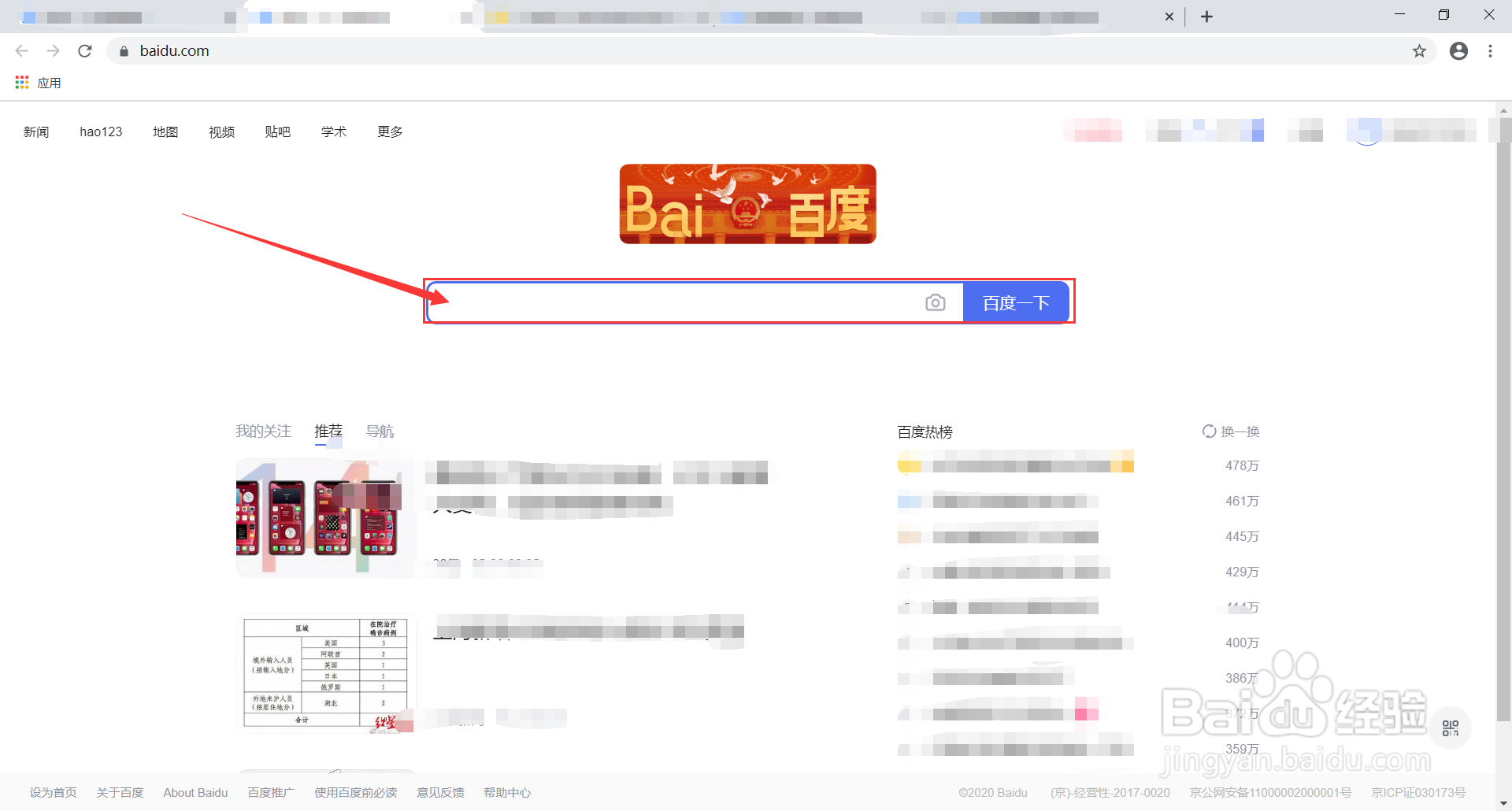This screenshot has width=1512, height=811.
Task: Open the apps grid shortcut in the bookmarks bar
Action: coord(22,83)
